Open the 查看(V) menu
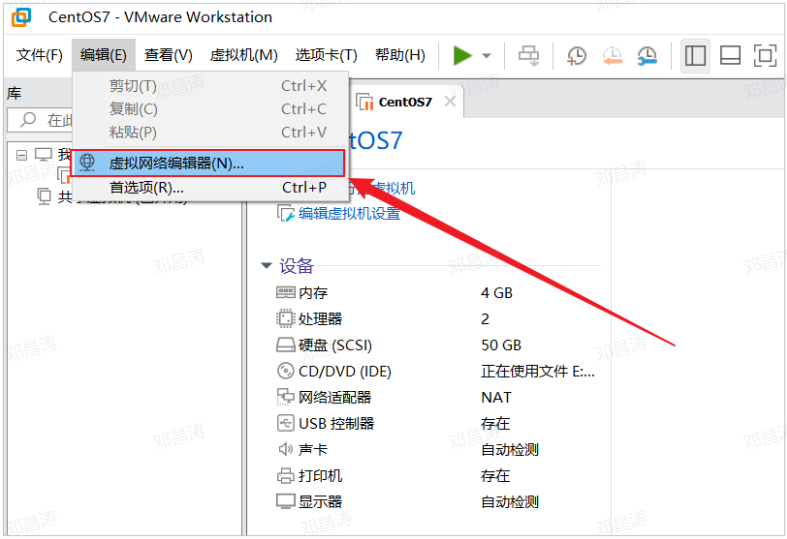Image resolution: width=787 pixels, height=539 pixels. (x=168, y=55)
